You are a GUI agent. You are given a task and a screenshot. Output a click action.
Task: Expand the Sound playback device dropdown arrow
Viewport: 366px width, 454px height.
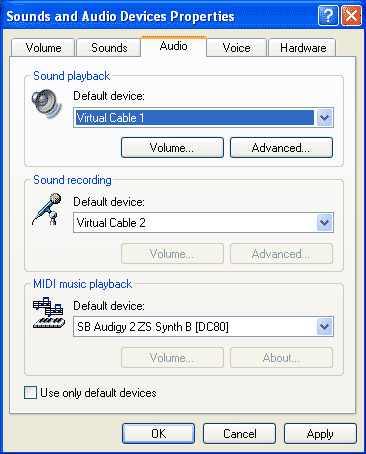(x=324, y=118)
